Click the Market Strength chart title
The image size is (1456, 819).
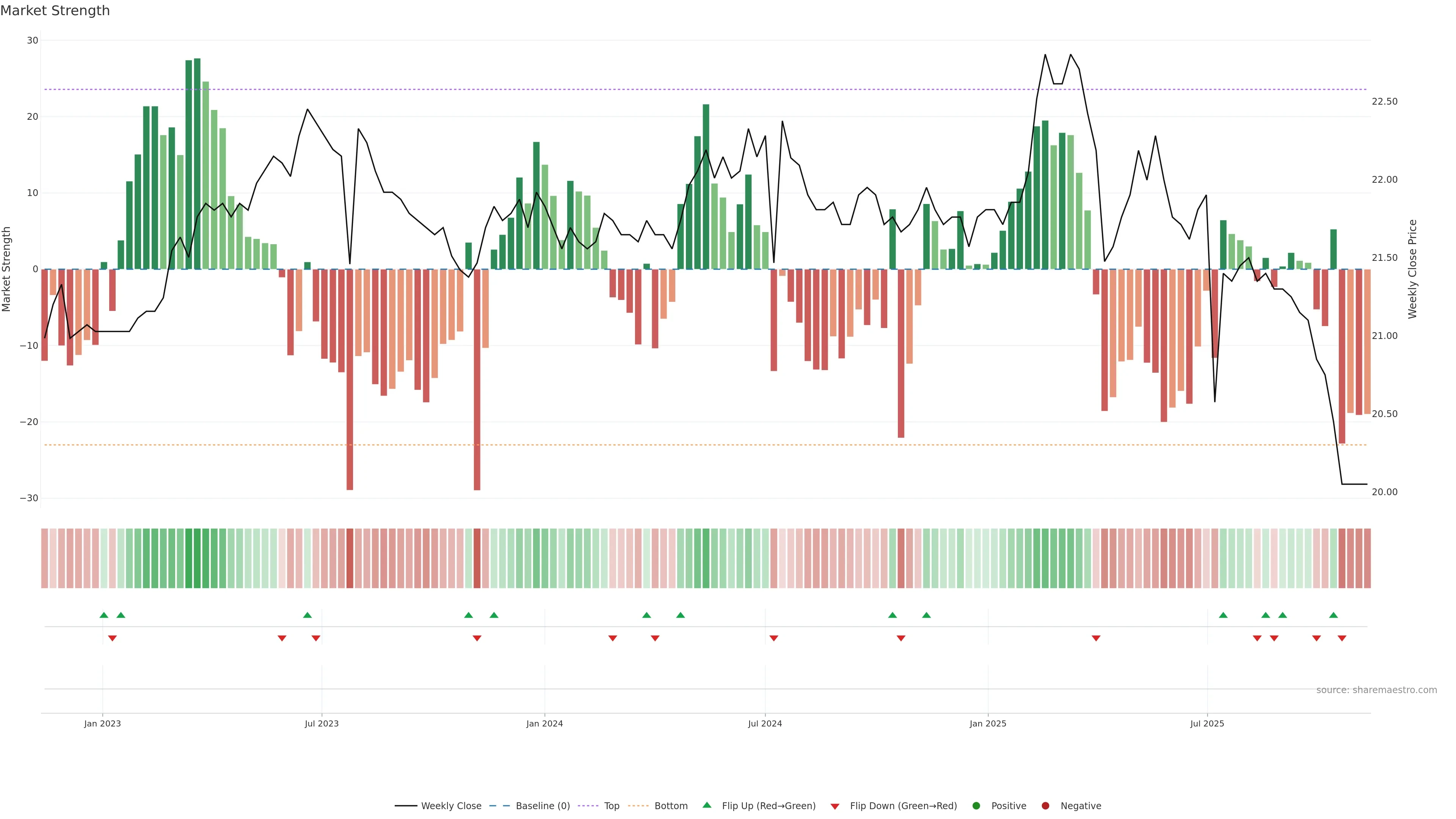click(x=55, y=11)
